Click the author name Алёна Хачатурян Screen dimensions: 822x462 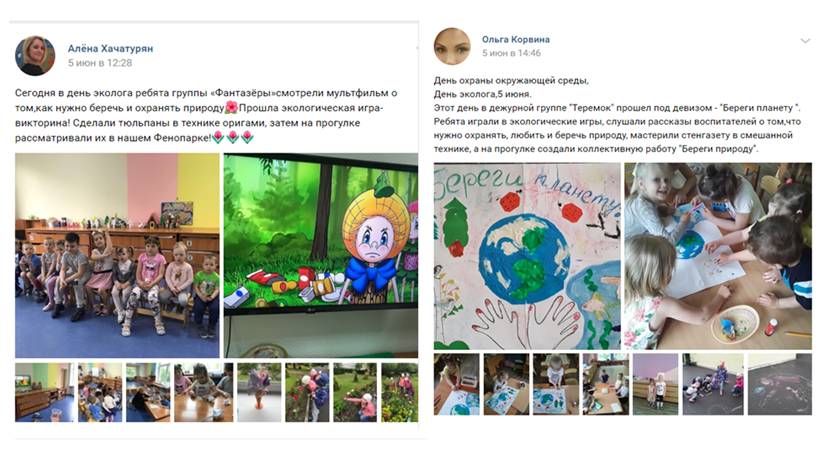[x=110, y=48]
